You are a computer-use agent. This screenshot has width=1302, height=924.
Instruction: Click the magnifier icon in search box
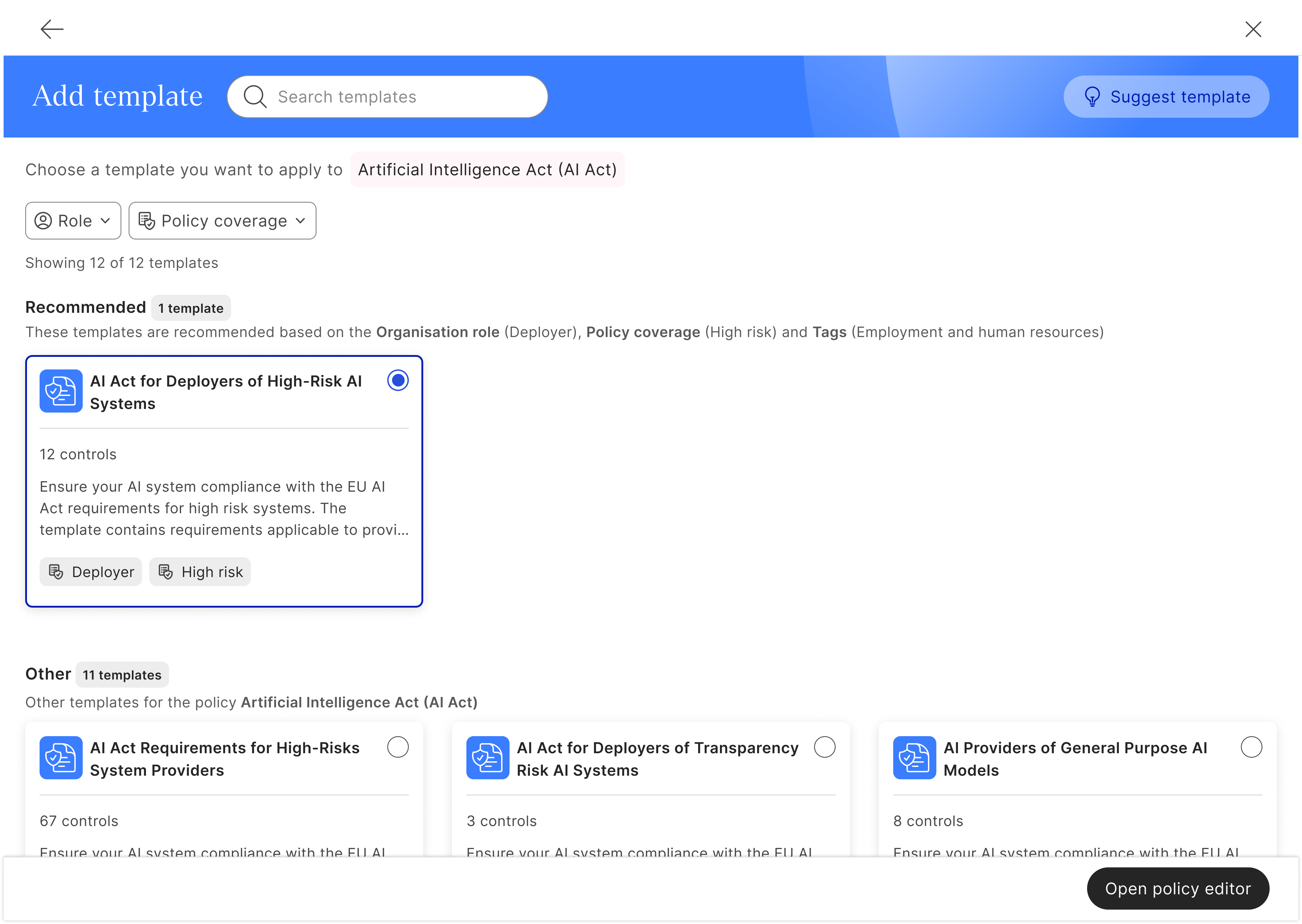click(254, 97)
